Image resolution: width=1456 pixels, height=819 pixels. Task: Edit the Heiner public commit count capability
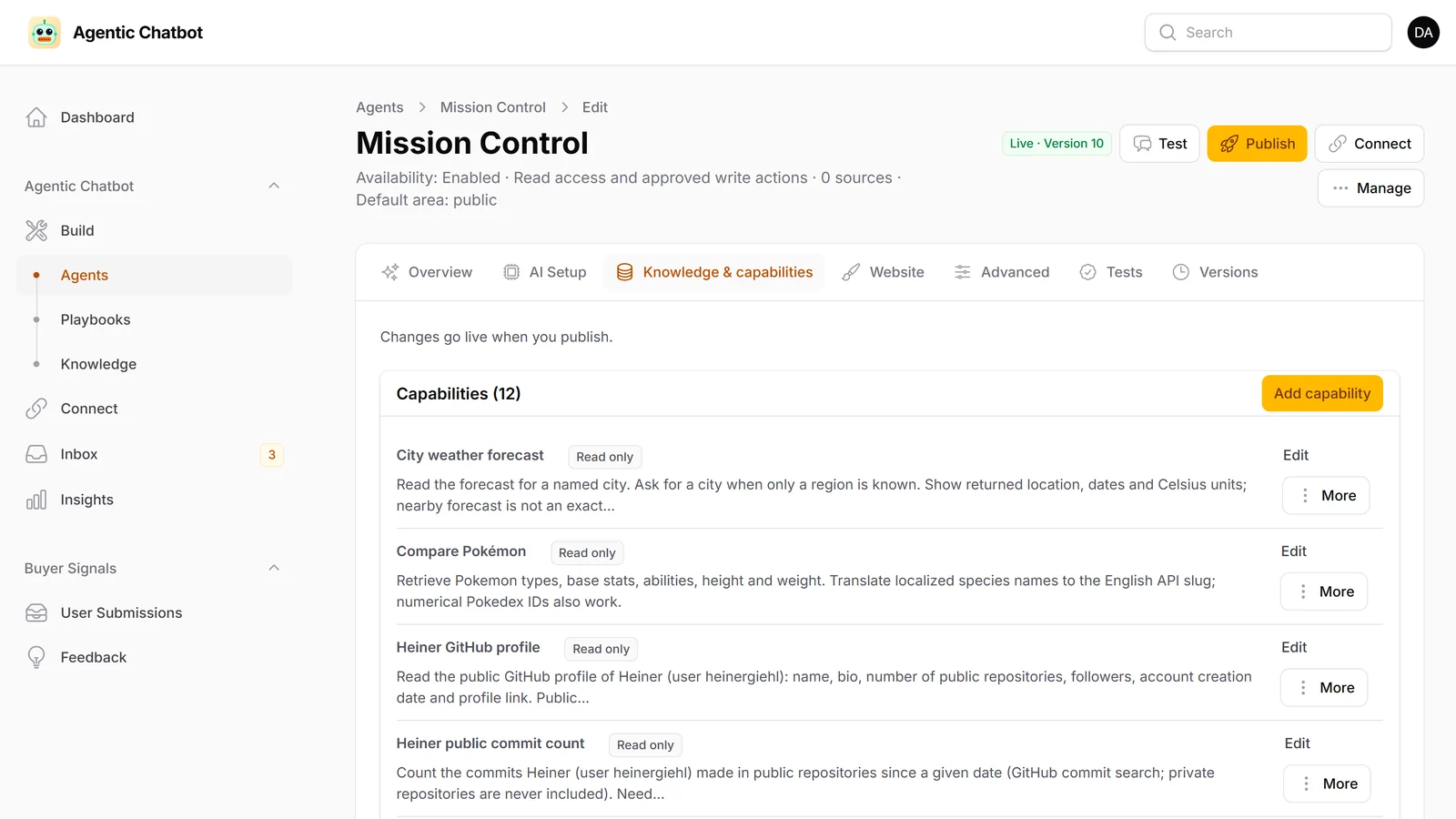click(x=1297, y=743)
